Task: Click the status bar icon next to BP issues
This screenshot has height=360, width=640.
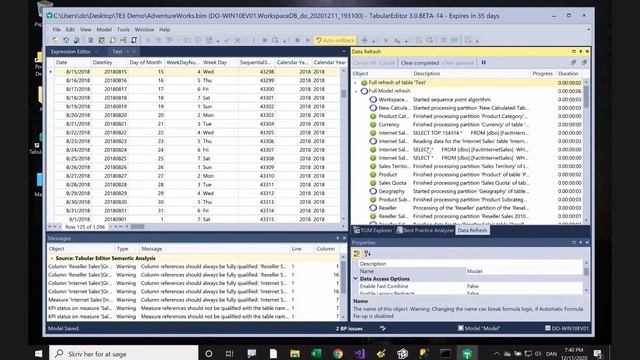Action: [382, 328]
